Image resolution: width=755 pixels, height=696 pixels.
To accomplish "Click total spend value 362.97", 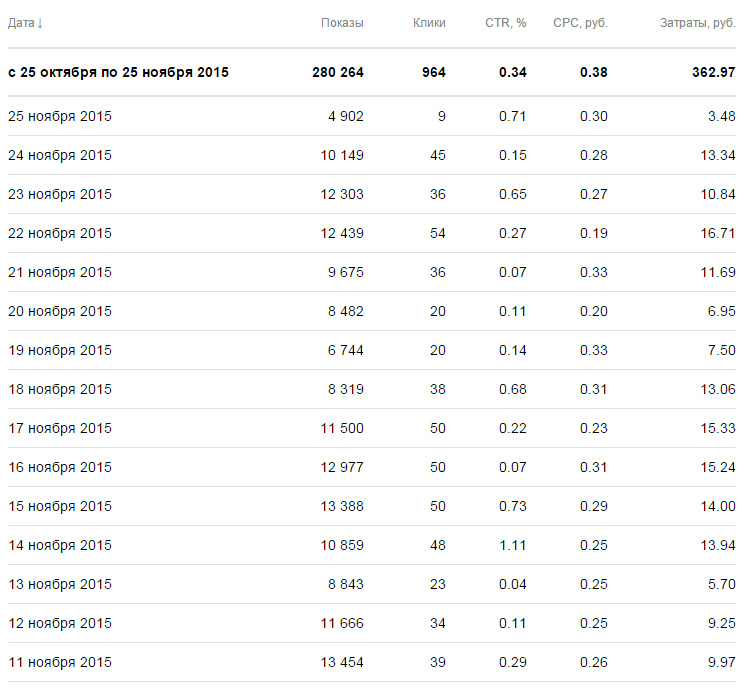I will click(709, 72).
